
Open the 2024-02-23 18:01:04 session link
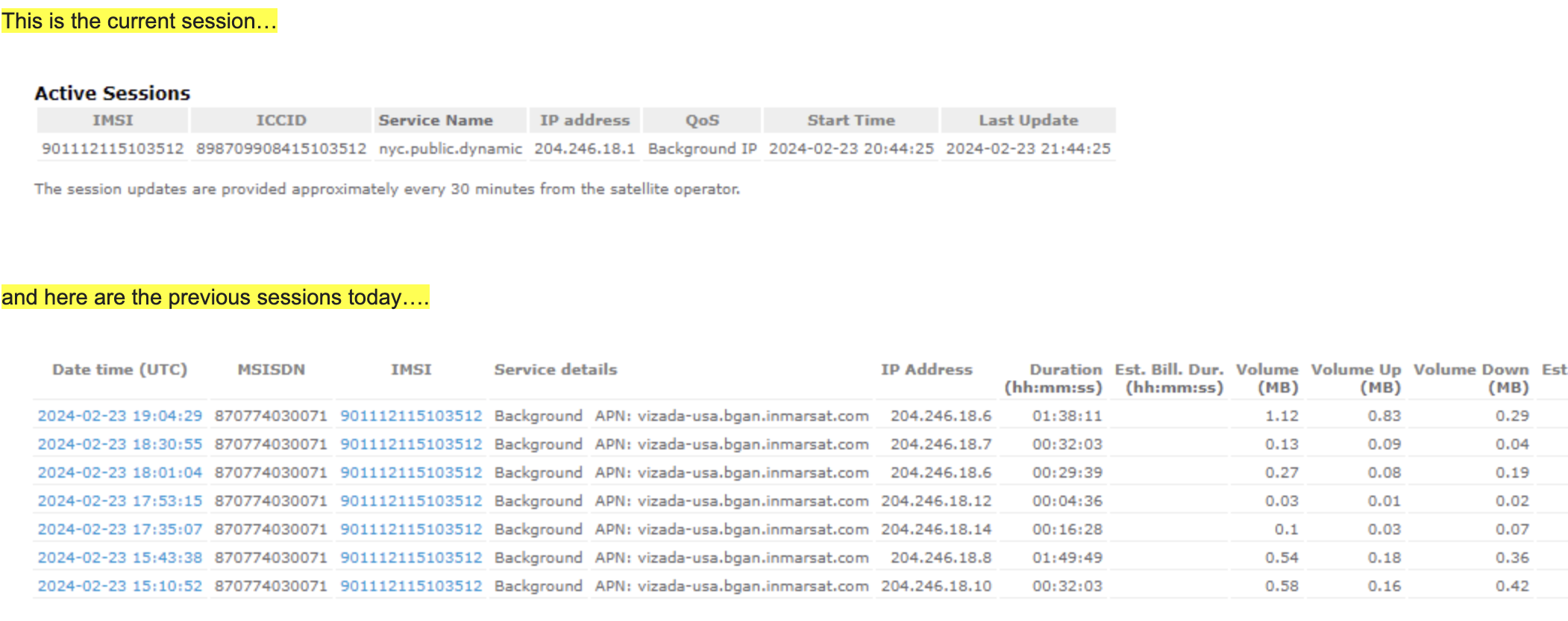(x=119, y=472)
